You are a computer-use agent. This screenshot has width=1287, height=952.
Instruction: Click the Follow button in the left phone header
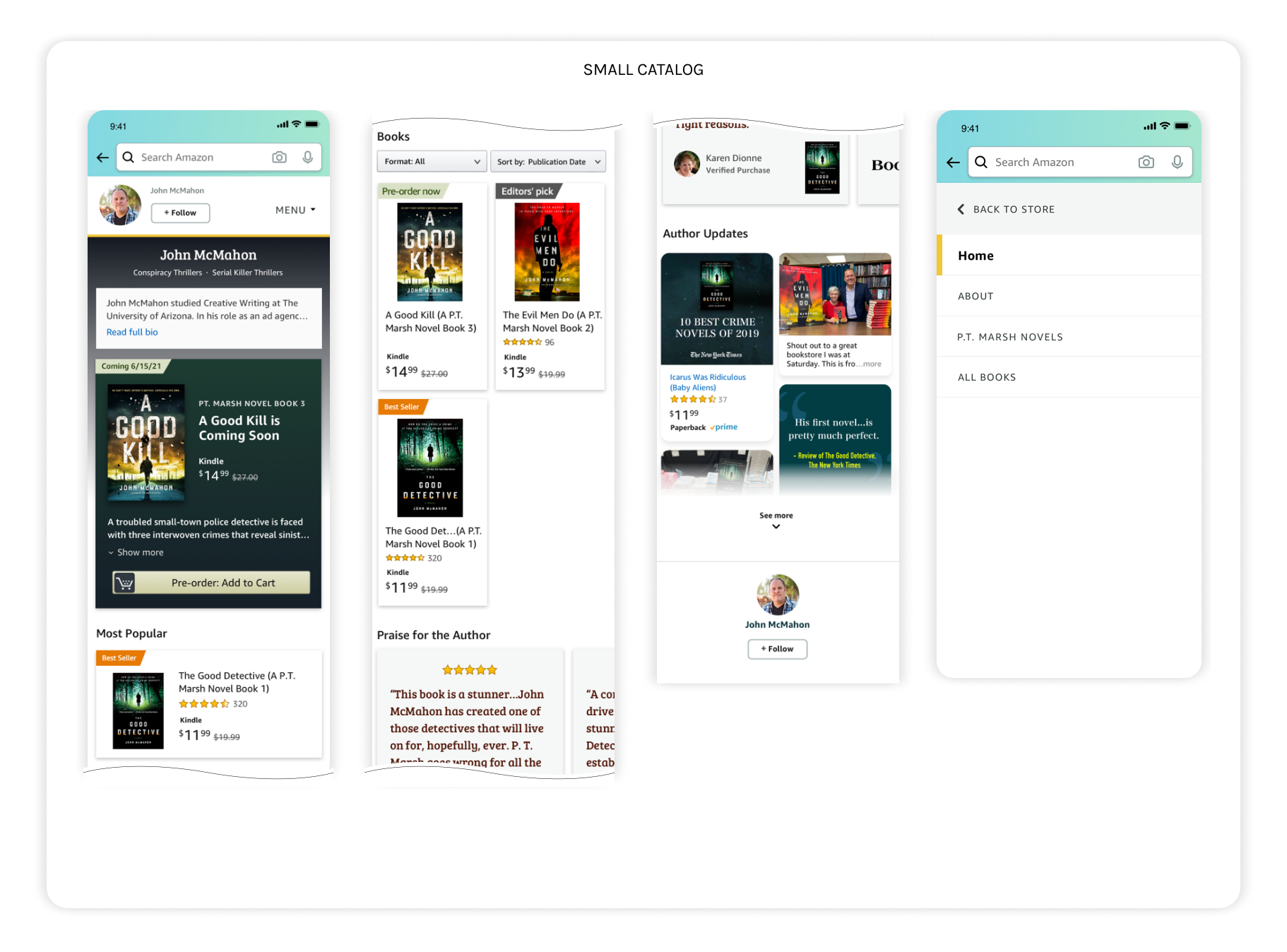coord(180,213)
